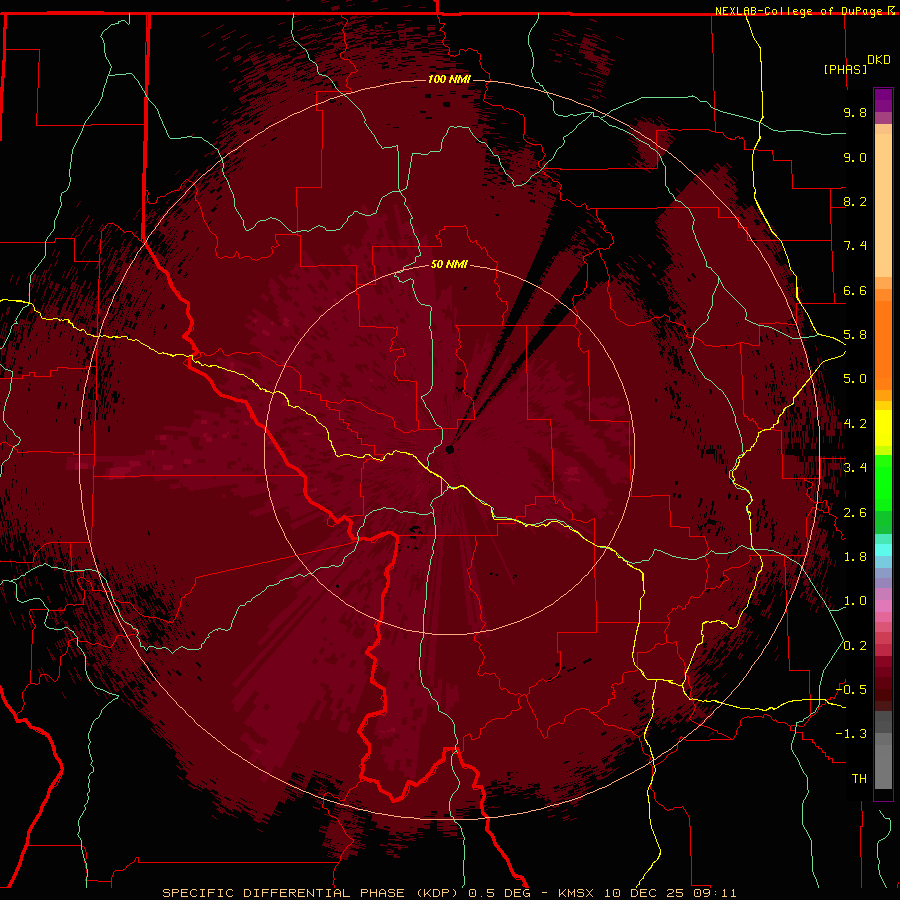Click the bright green color bar segment
This screenshot has width=900, height=900.
883,482
